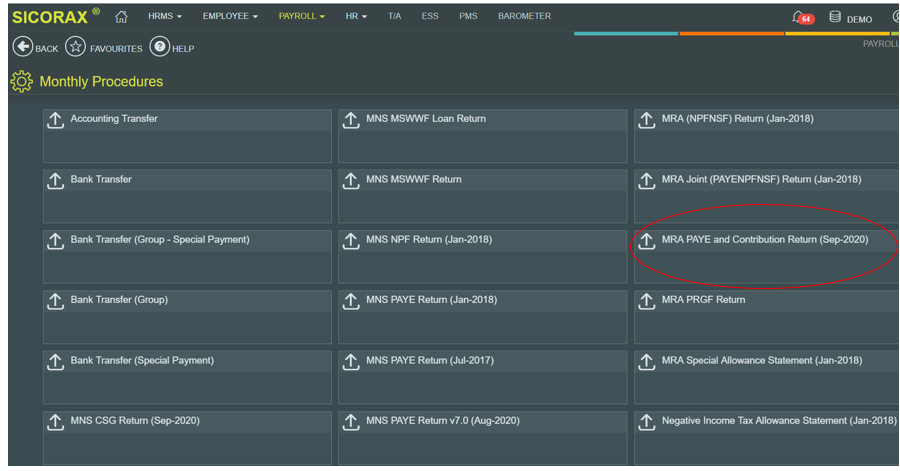Open the PMS menu item
This screenshot has height=471, width=900.
tap(468, 16)
